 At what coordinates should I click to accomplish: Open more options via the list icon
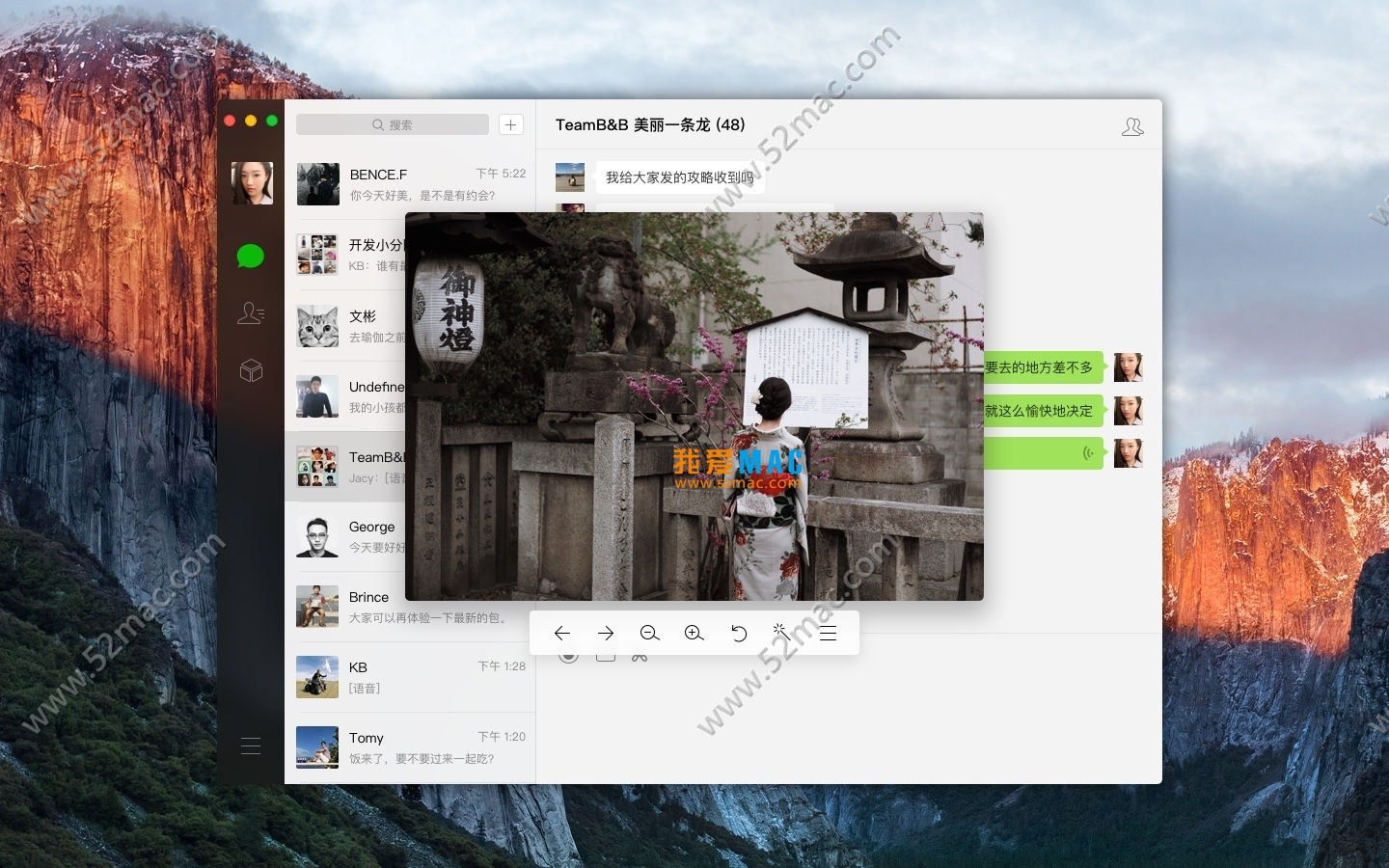click(x=828, y=633)
